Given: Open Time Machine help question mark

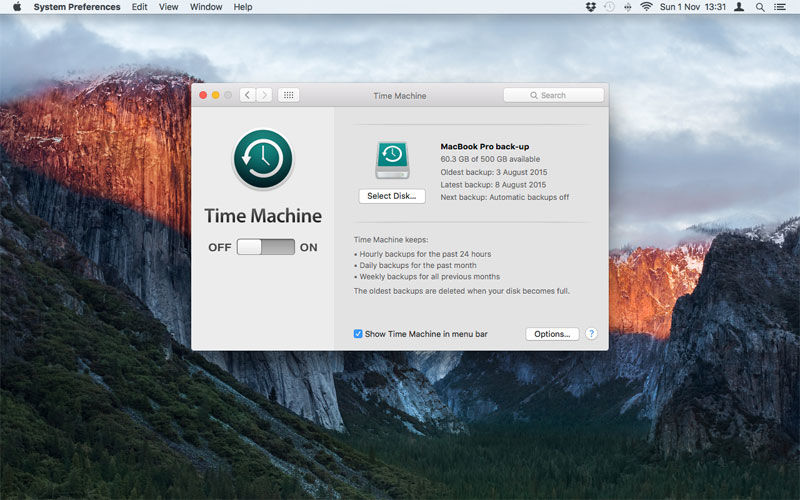Looking at the screenshot, I should point(591,334).
